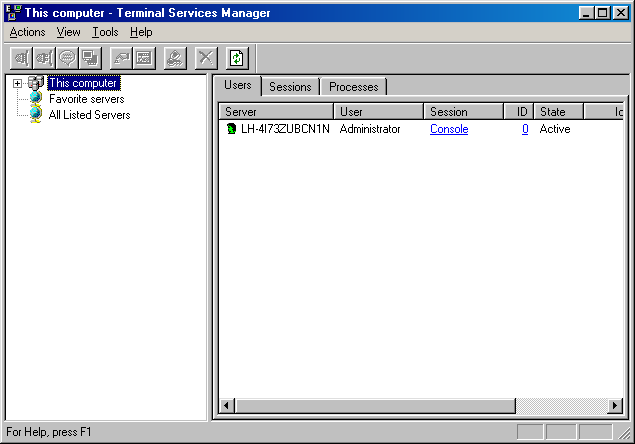635x444 pixels.
Task: Minimize the Terminal Services Manager window
Action: [586, 13]
